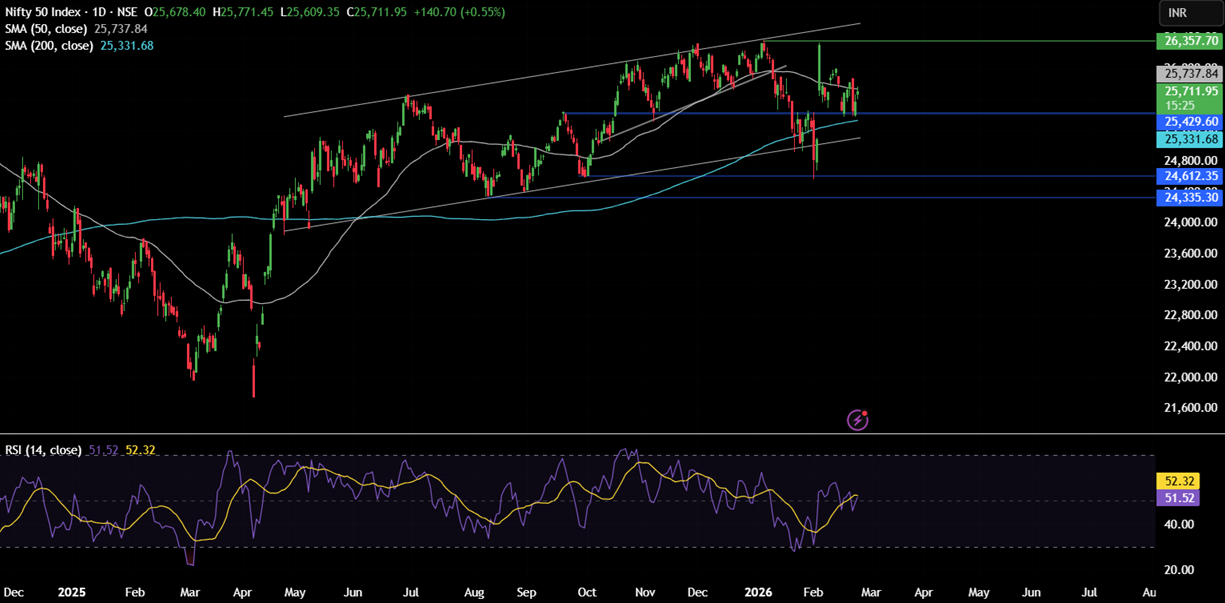The height and width of the screenshot is (603, 1225).
Task: Click the 25,429.60 blue level label
Action: point(1189,121)
